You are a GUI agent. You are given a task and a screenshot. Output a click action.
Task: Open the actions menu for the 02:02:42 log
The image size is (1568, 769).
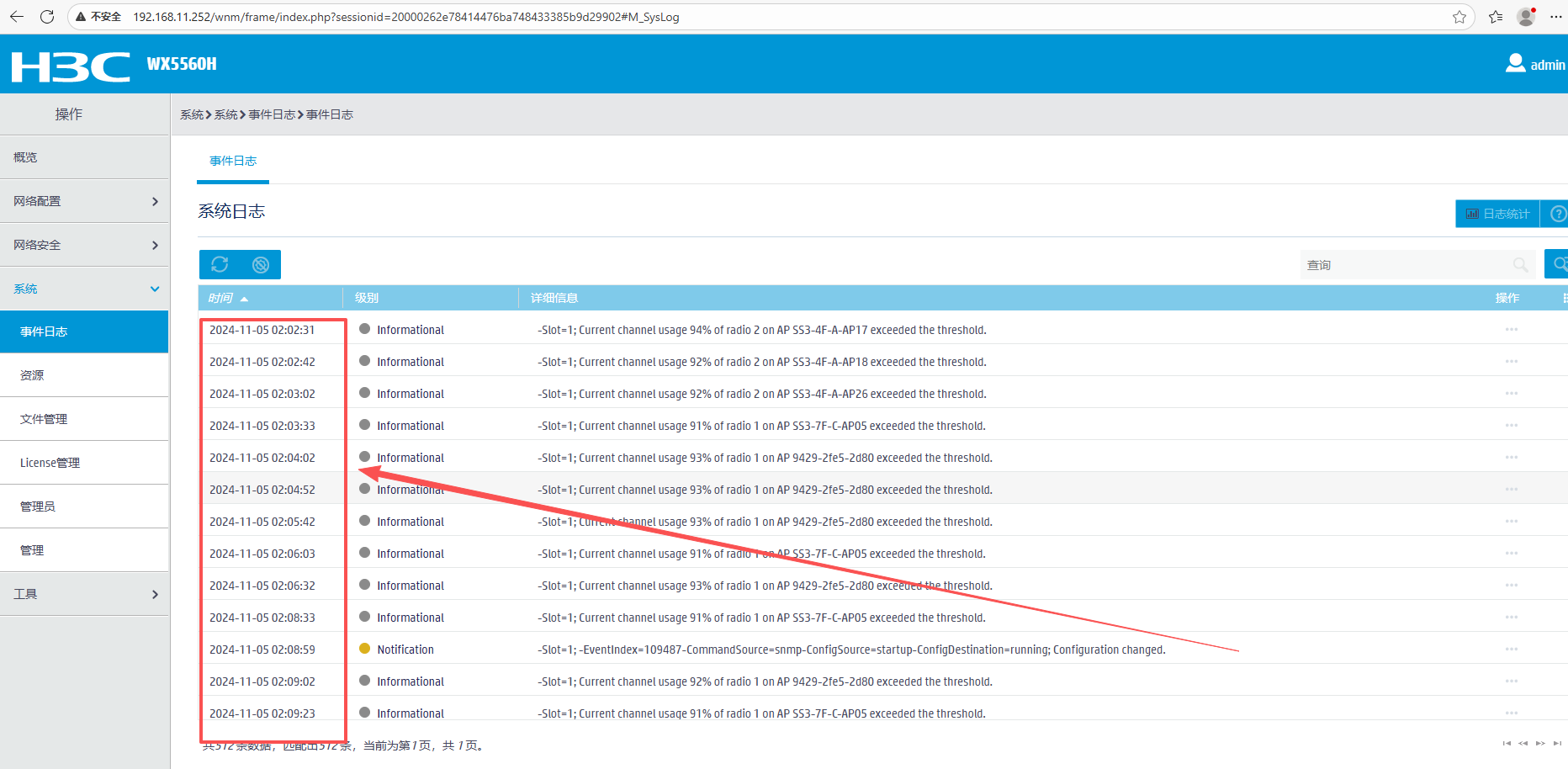tap(1512, 361)
